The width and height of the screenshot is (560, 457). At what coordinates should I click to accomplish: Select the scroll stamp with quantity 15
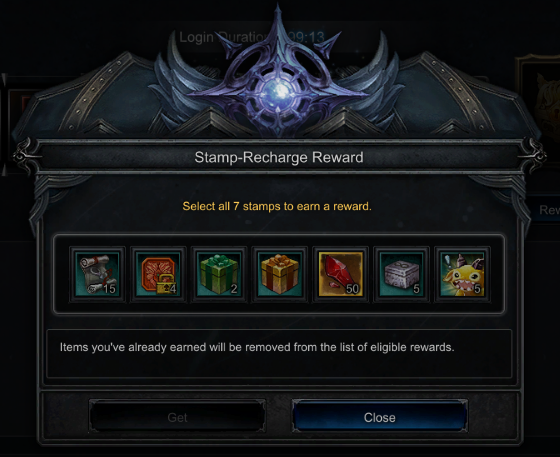[x=97, y=274]
